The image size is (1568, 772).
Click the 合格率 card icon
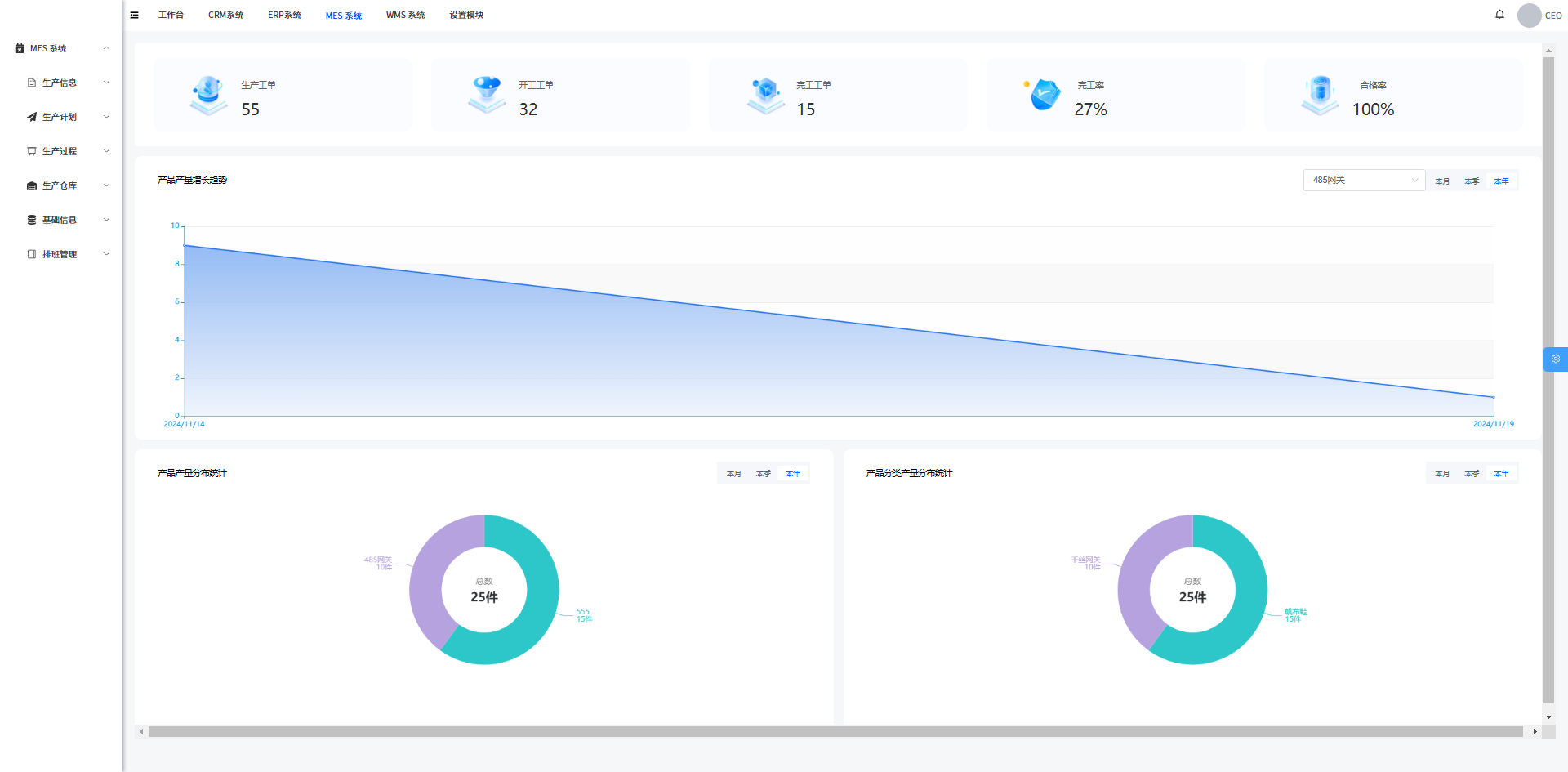coord(1320,96)
